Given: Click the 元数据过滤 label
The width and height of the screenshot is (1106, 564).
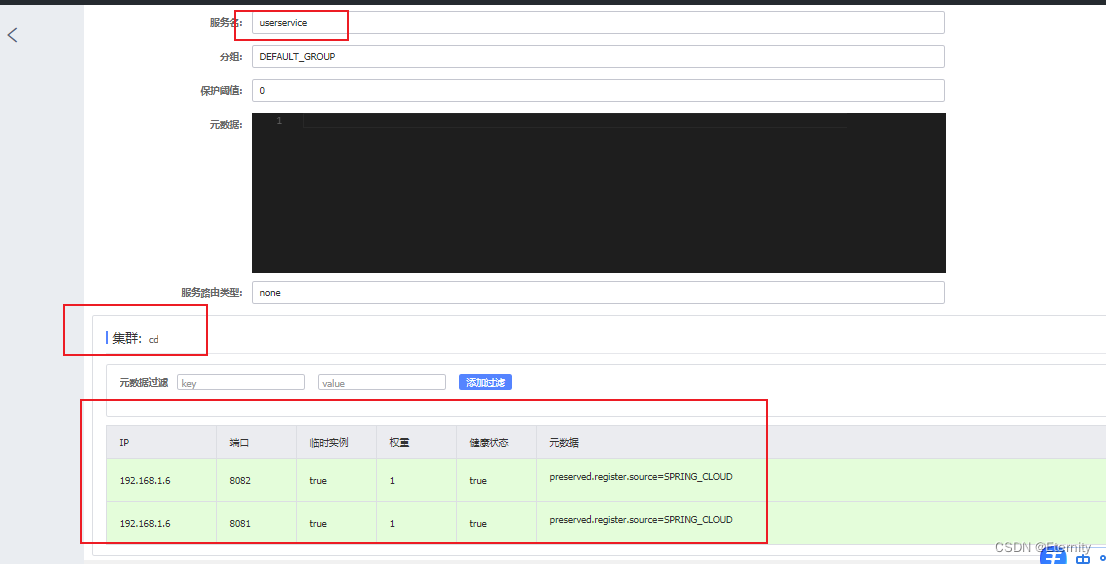Looking at the screenshot, I should point(143,382).
